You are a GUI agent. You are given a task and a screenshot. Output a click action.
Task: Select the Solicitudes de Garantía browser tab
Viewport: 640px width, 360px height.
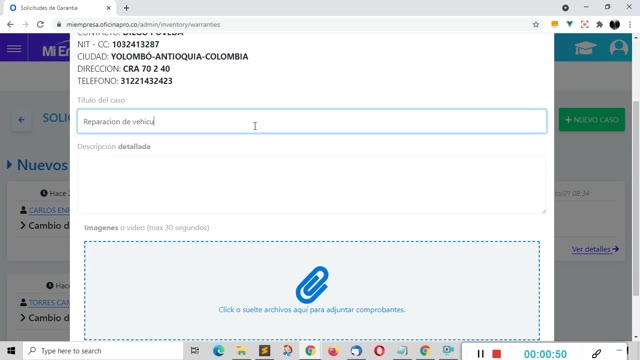60,8
